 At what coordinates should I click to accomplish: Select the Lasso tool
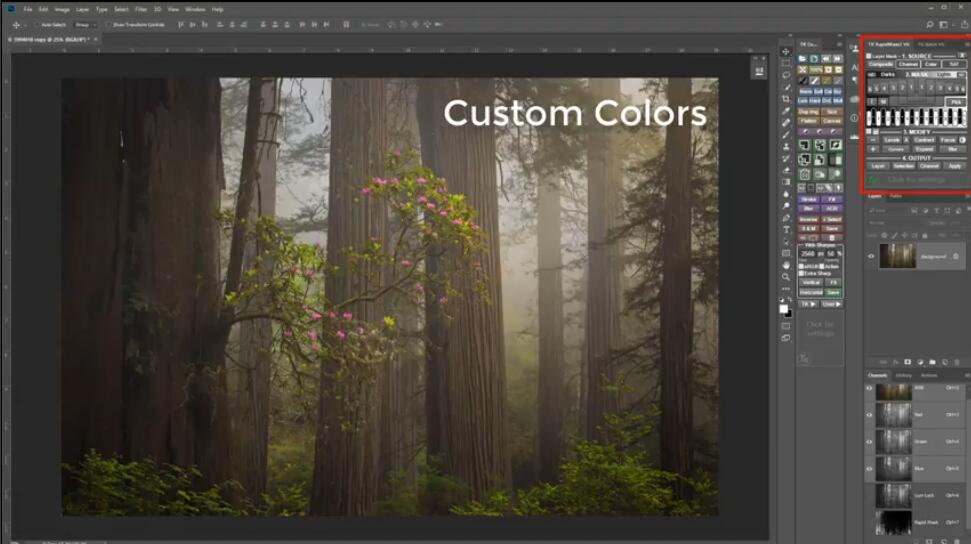786,75
